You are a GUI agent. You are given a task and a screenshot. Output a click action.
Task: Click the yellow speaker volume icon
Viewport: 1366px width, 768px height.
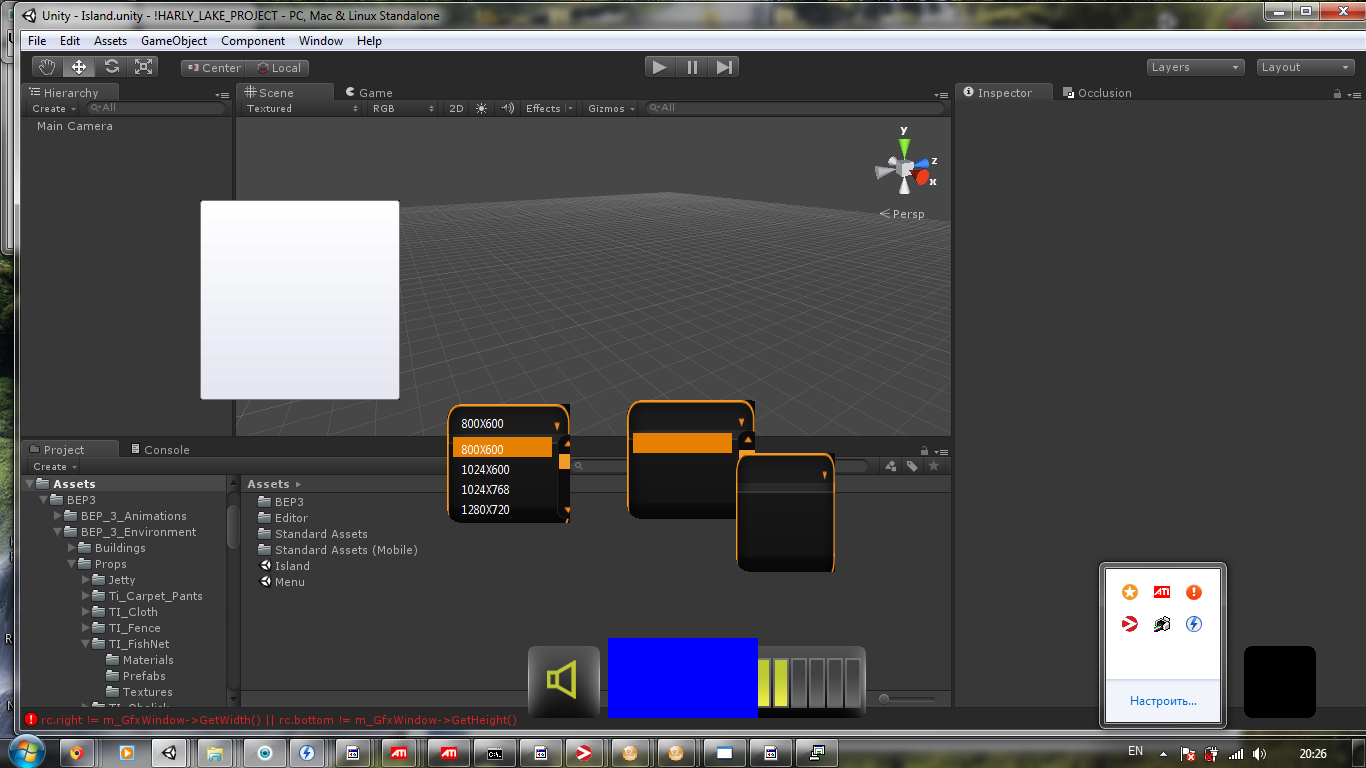click(563, 681)
